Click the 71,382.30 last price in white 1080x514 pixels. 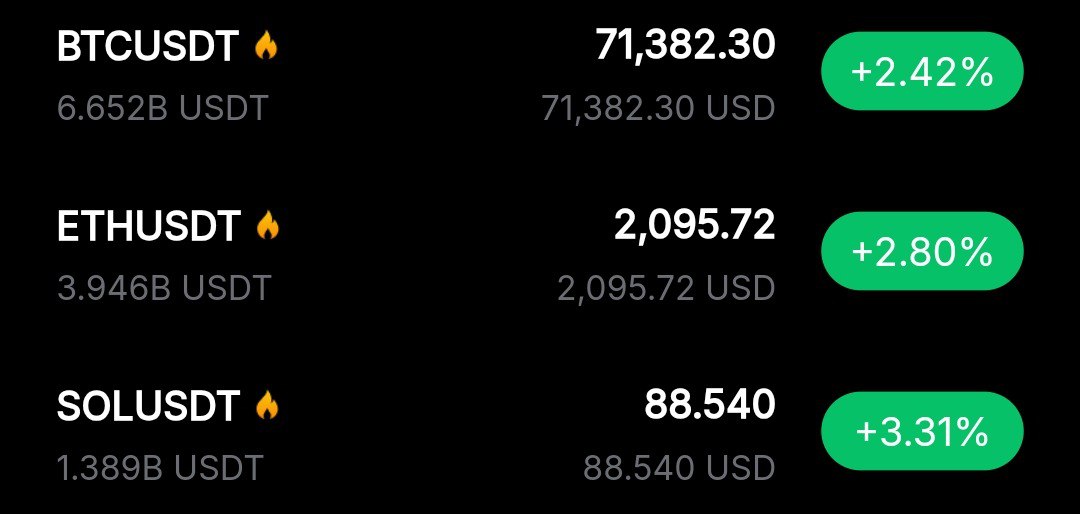point(685,45)
